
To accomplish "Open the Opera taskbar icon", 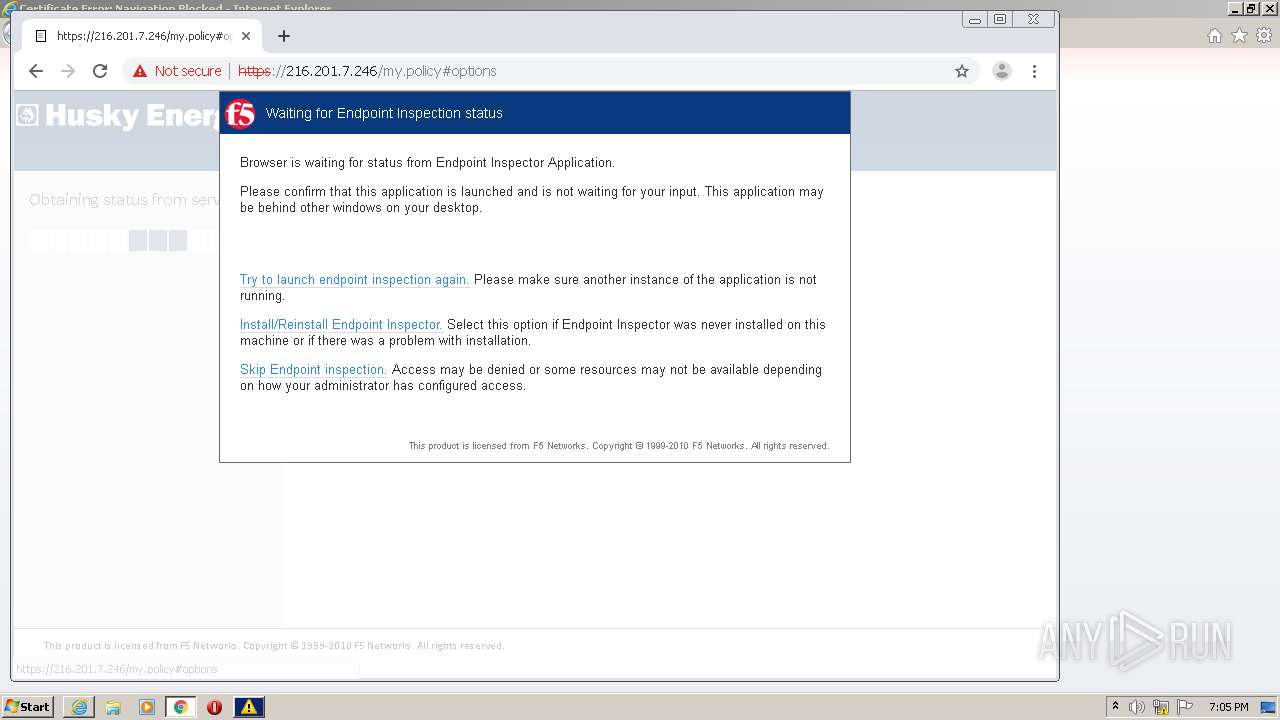I will coord(214,707).
